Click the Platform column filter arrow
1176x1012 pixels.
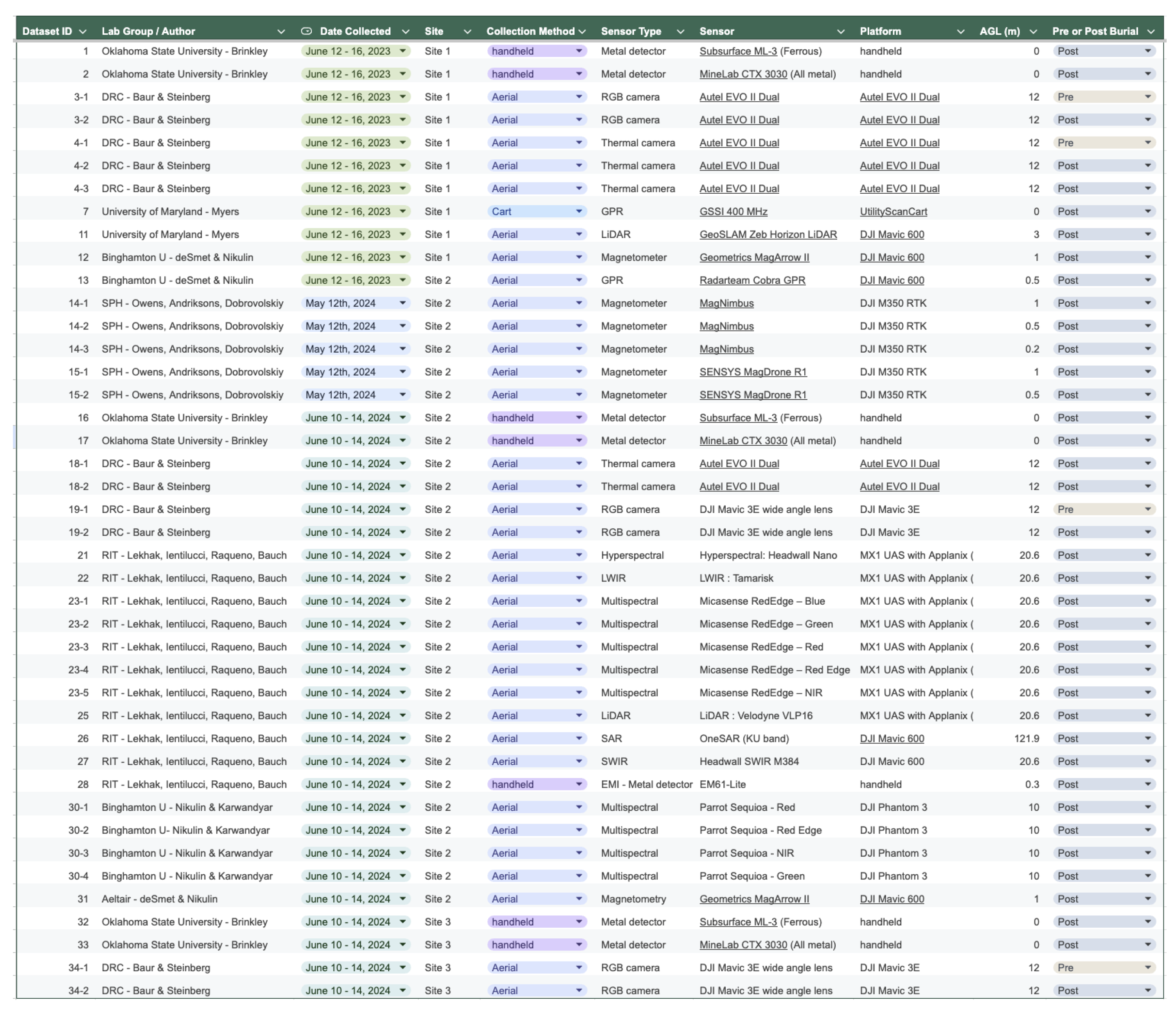960,32
